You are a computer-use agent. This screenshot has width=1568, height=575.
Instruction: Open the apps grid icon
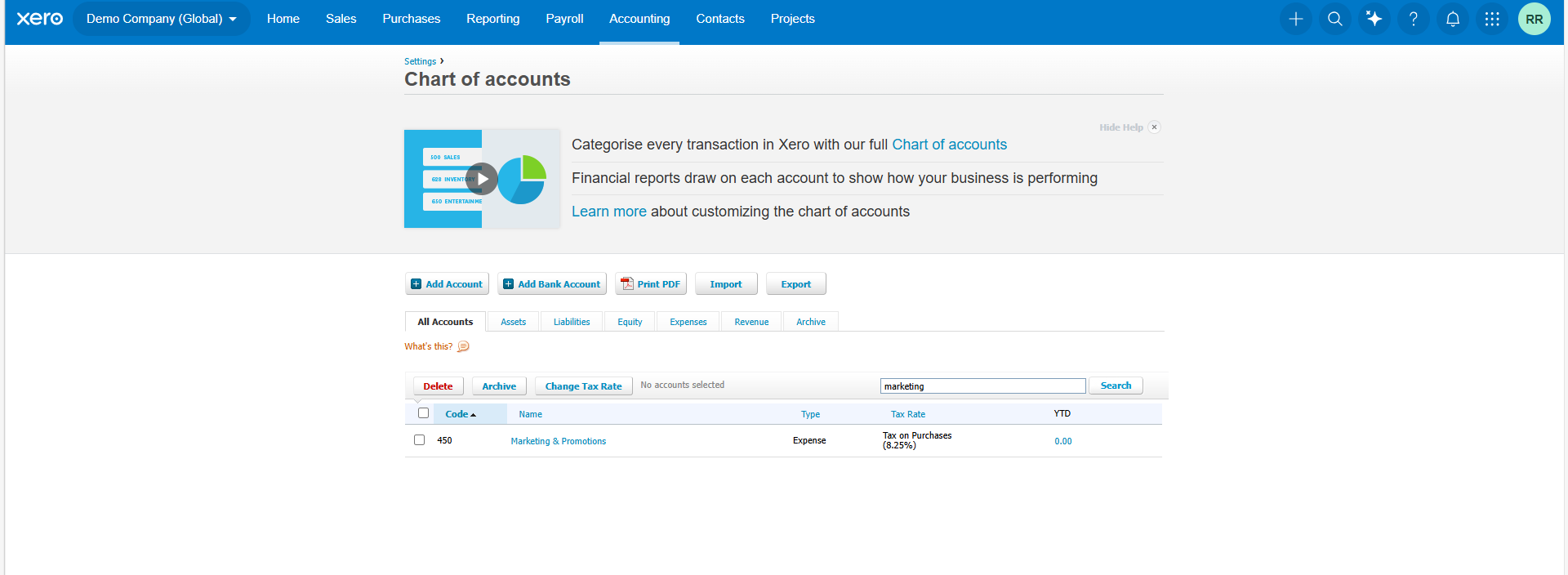click(x=1491, y=19)
